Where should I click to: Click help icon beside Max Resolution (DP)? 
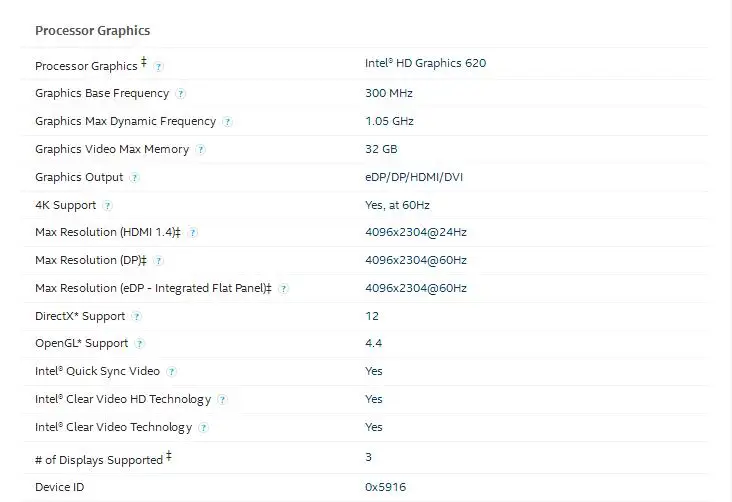pos(158,261)
